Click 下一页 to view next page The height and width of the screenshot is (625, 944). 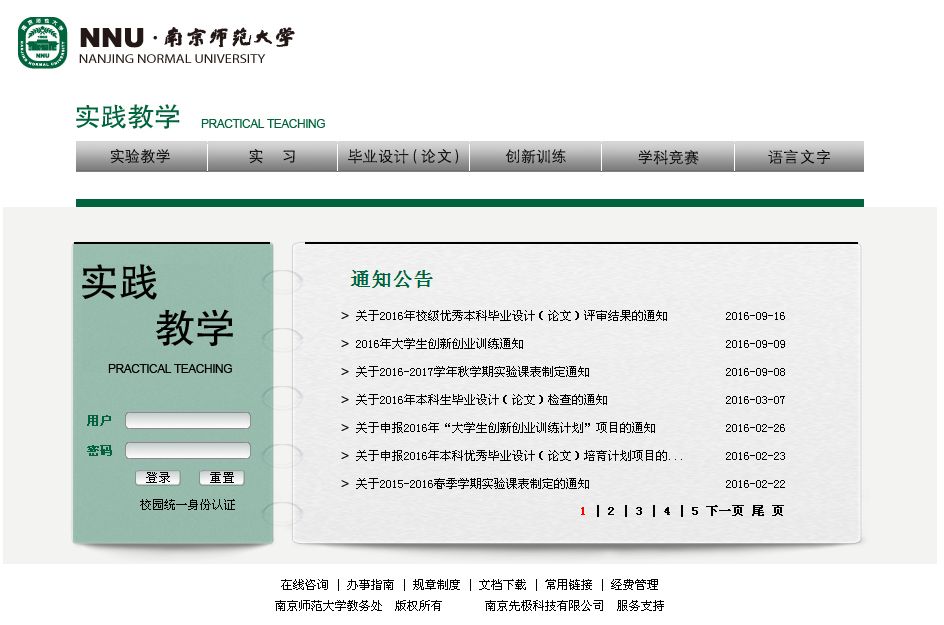(725, 511)
